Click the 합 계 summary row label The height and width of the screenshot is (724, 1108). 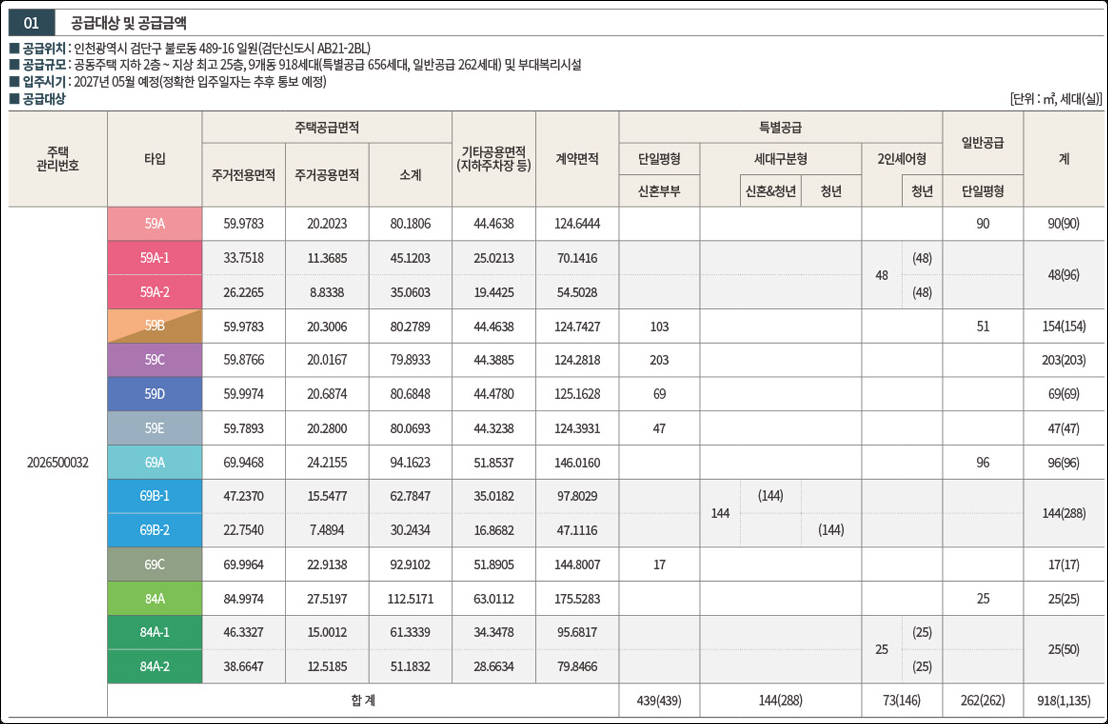coord(363,700)
